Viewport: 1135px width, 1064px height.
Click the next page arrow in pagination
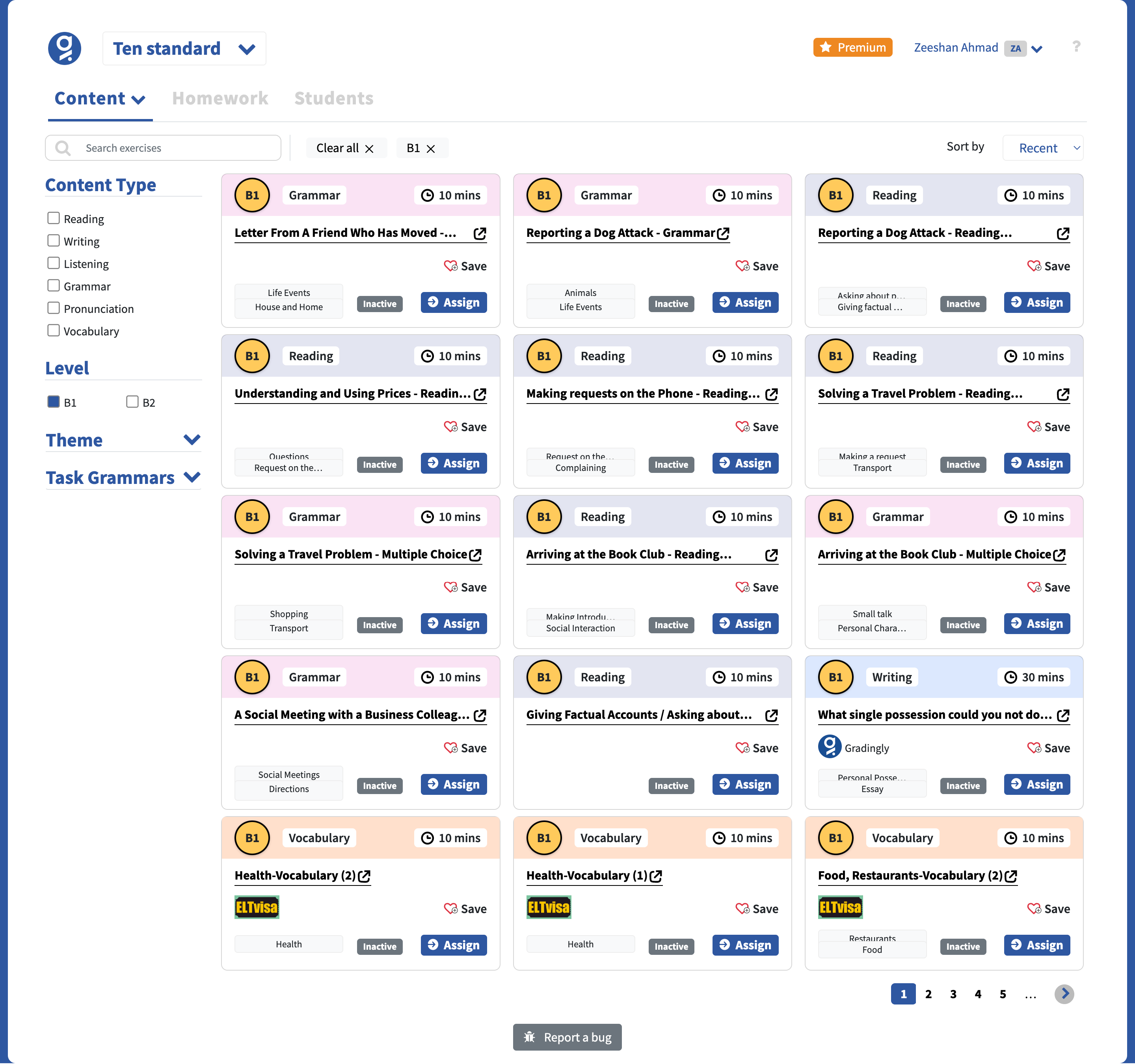tap(1064, 994)
